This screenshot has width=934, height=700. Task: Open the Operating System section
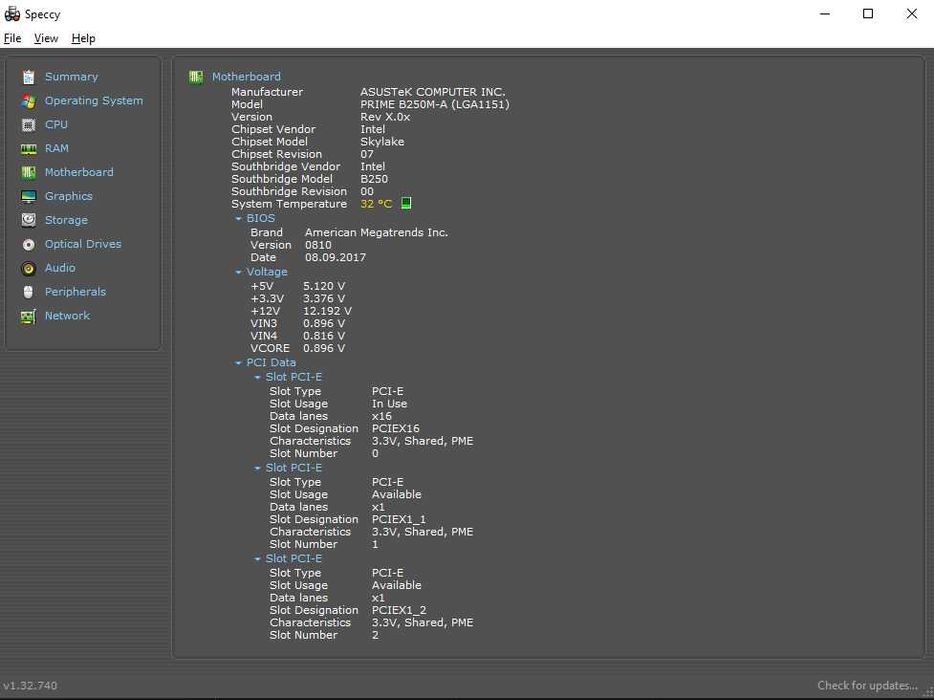(x=94, y=101)
